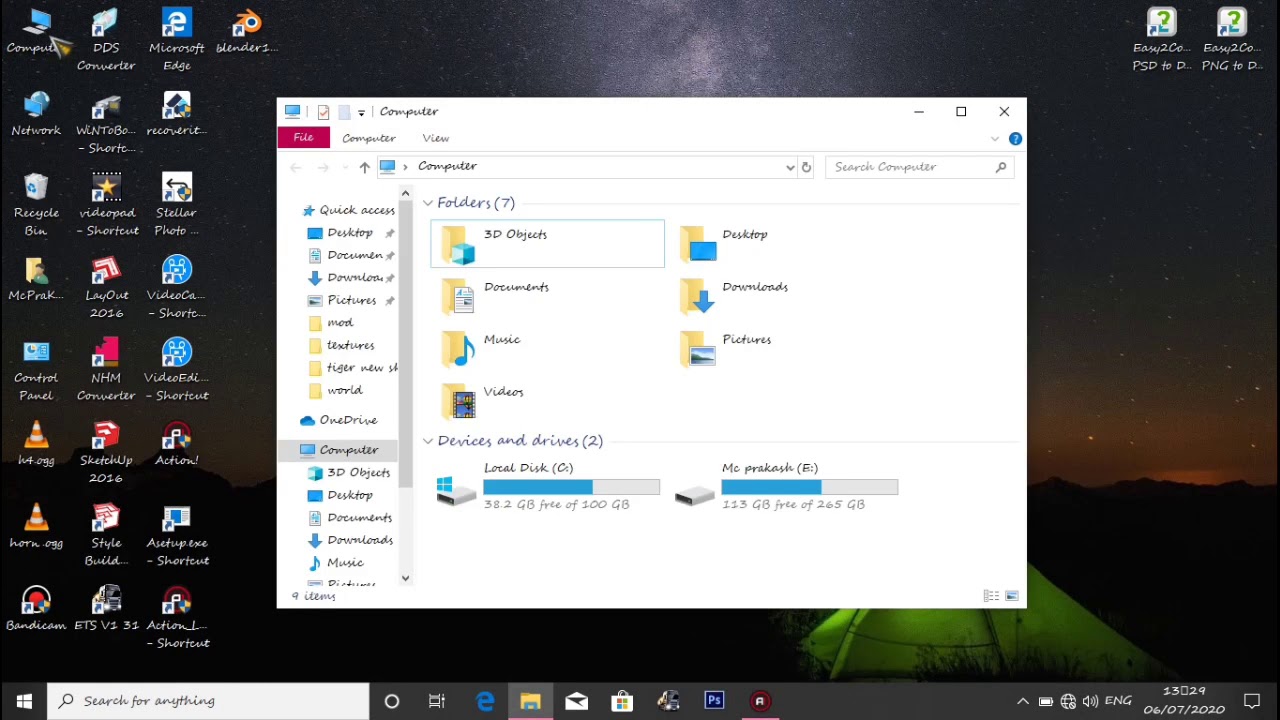Open the File ribbon tab
Screen dimensions: 1280x720
(303, 138)
